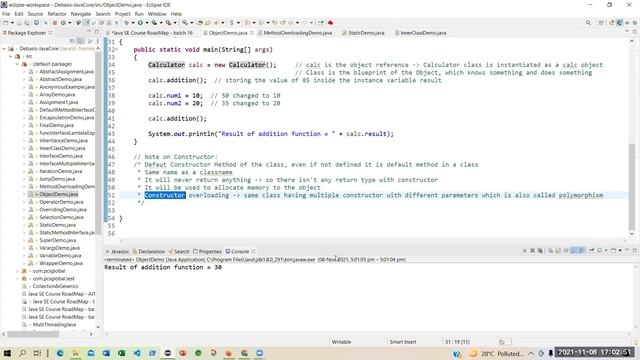Screen dimensions: 640x360
Task: Click the Debug bug icon in toolbar
Action: [127, 23]
